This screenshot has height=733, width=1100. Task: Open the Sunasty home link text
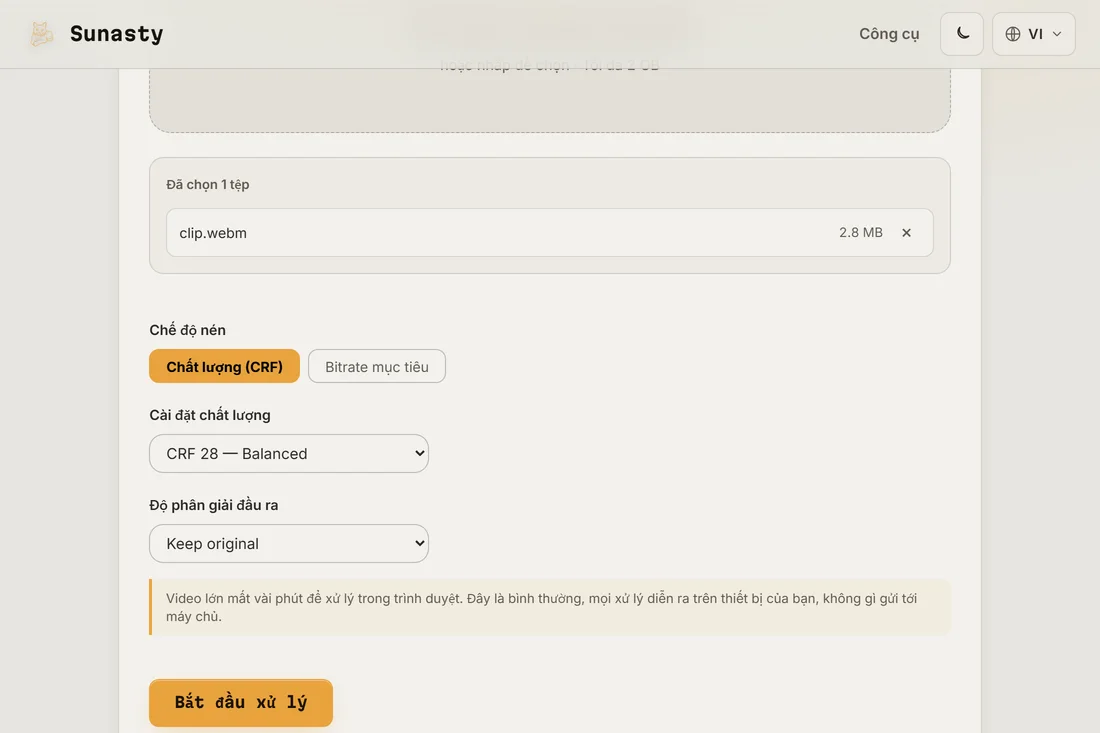[116, 34]
